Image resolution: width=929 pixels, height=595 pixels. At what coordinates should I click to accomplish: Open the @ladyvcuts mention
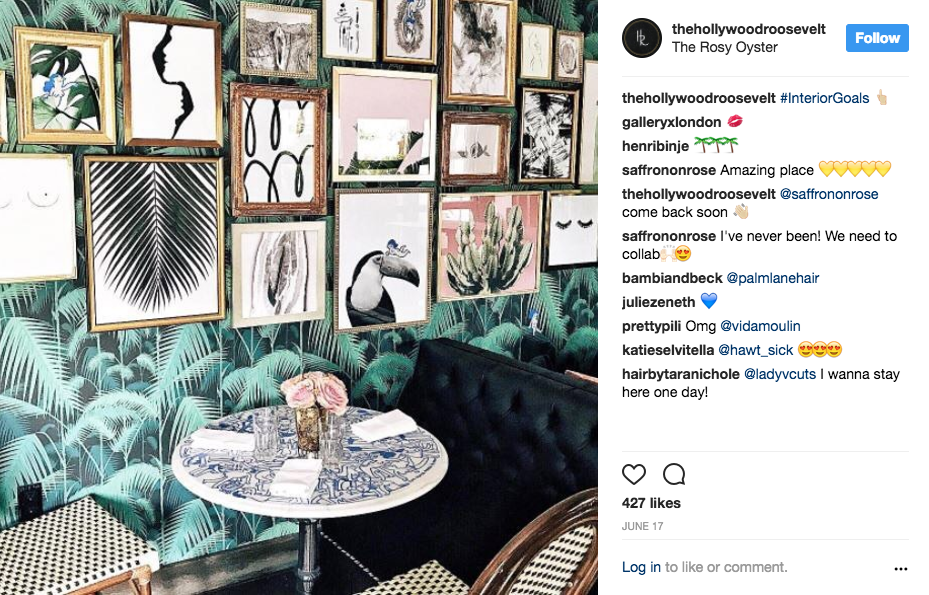(x=780, y=374)
